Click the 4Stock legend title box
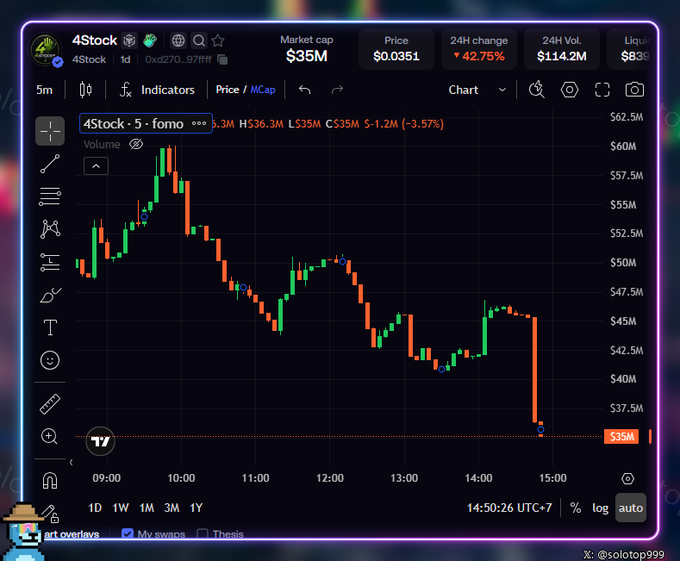Viewport: 680px width, 561px height. 146,124
